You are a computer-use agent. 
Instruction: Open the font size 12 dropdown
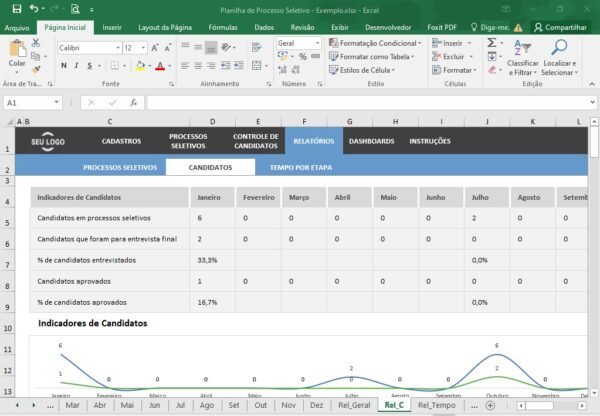143,48
